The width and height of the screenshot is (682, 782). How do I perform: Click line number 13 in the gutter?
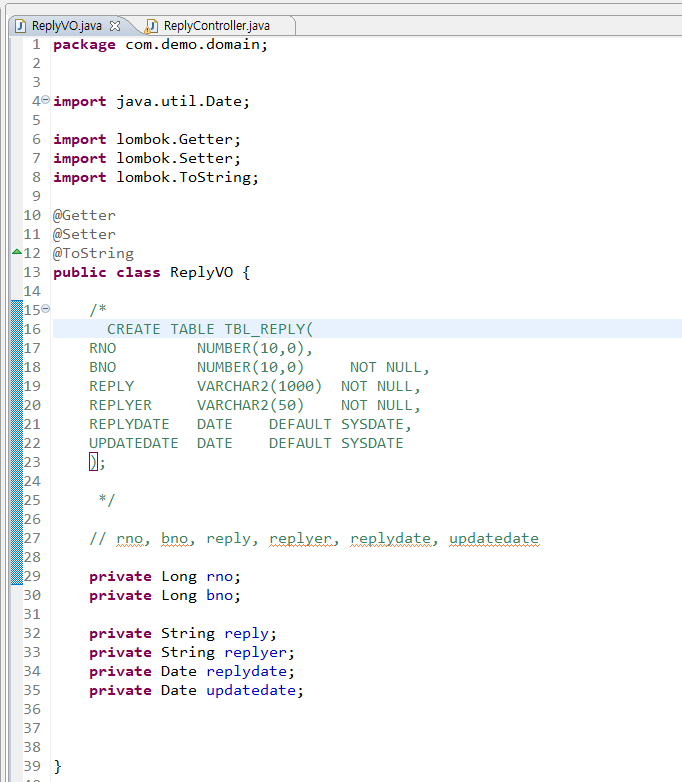32,273
